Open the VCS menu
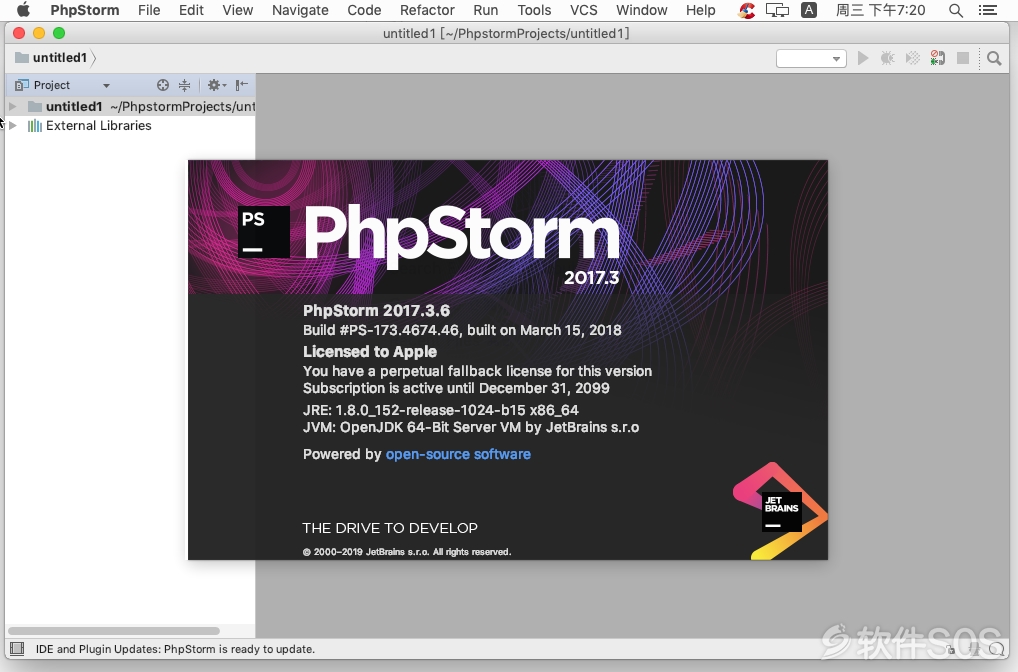This screenshot has width=1018, height=672. pos(584,10)
